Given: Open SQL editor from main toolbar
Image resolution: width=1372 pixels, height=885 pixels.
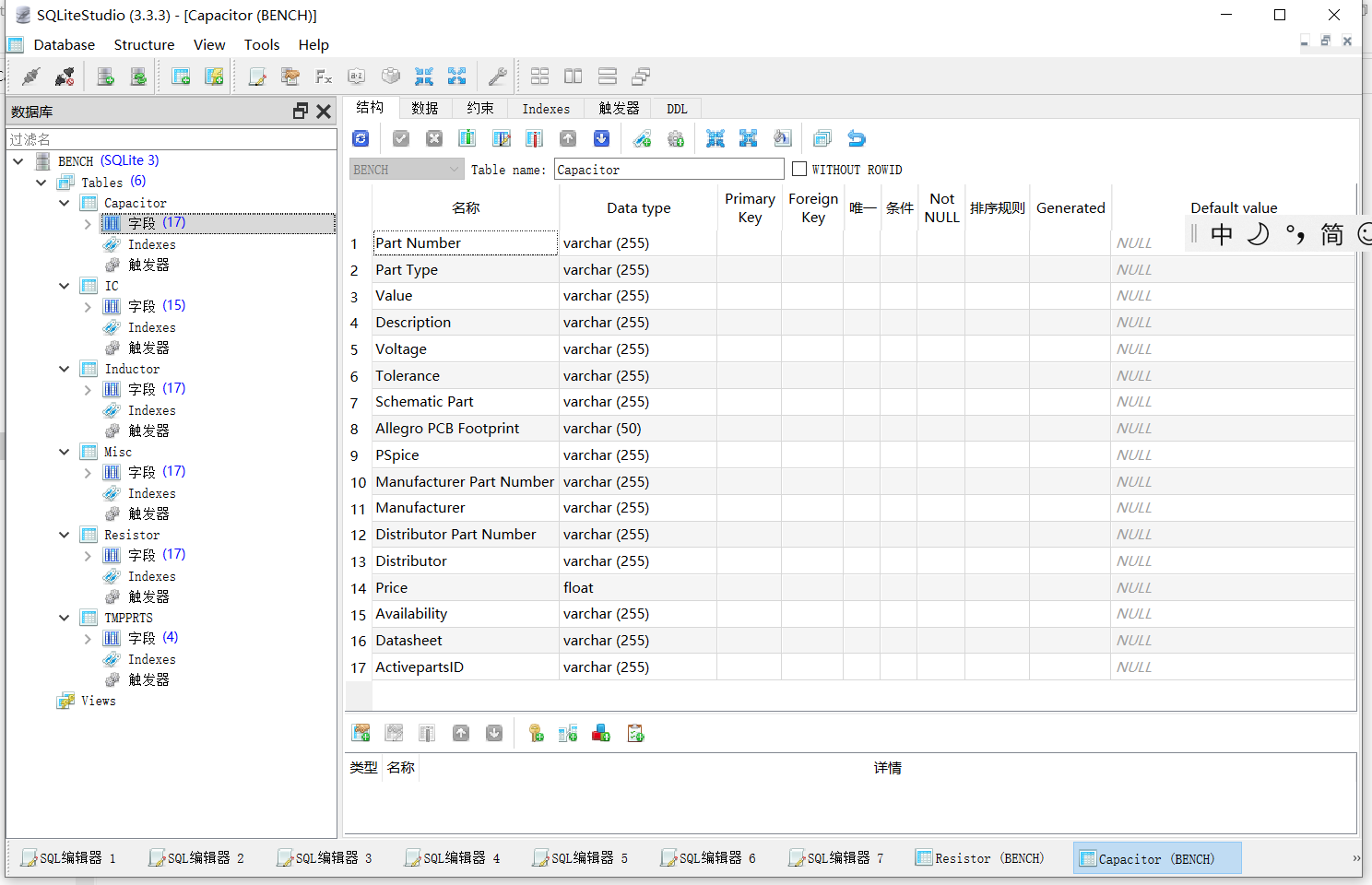Looking at the screenshot, I should pos(257,77).
